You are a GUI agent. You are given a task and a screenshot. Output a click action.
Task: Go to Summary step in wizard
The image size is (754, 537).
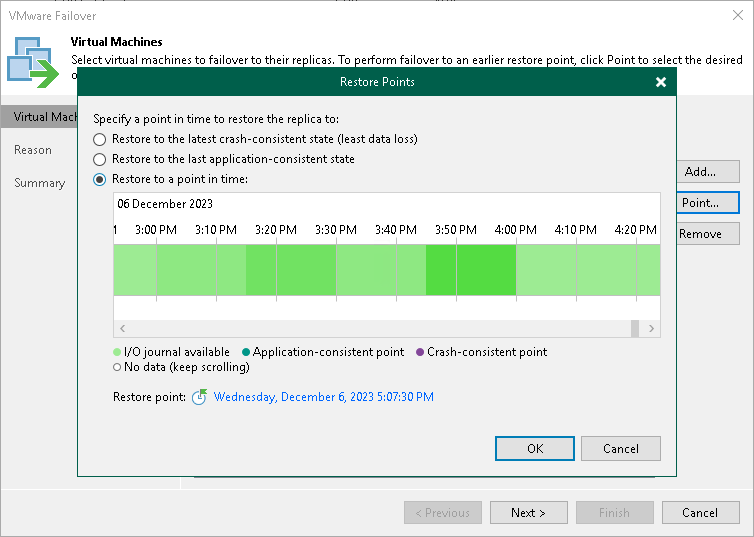(39, 183)
